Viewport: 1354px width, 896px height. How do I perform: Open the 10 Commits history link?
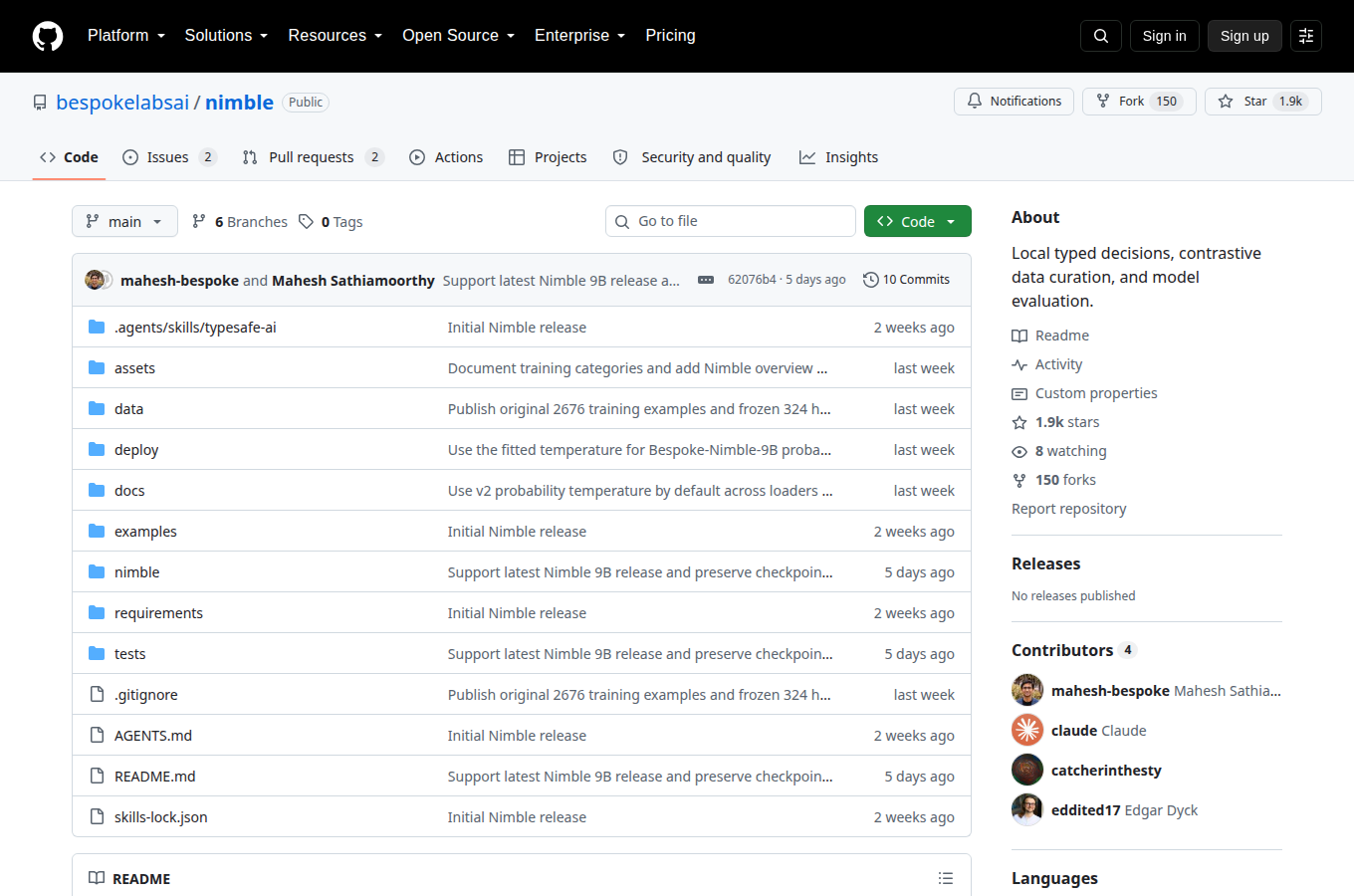click(906, 280)
